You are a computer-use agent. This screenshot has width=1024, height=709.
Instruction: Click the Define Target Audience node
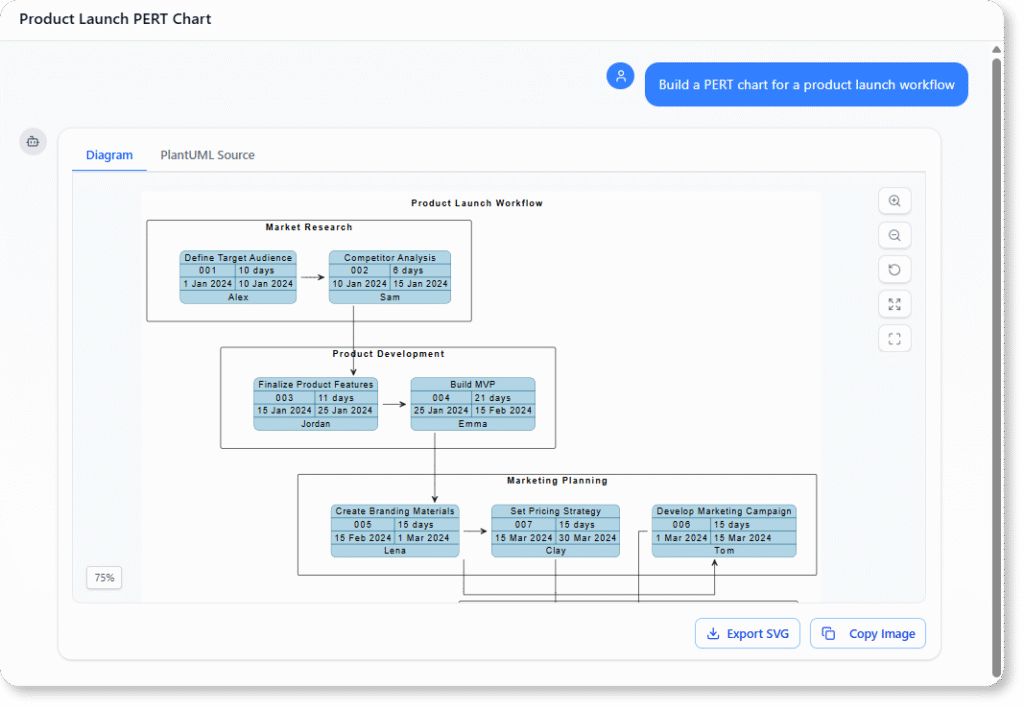238,276
